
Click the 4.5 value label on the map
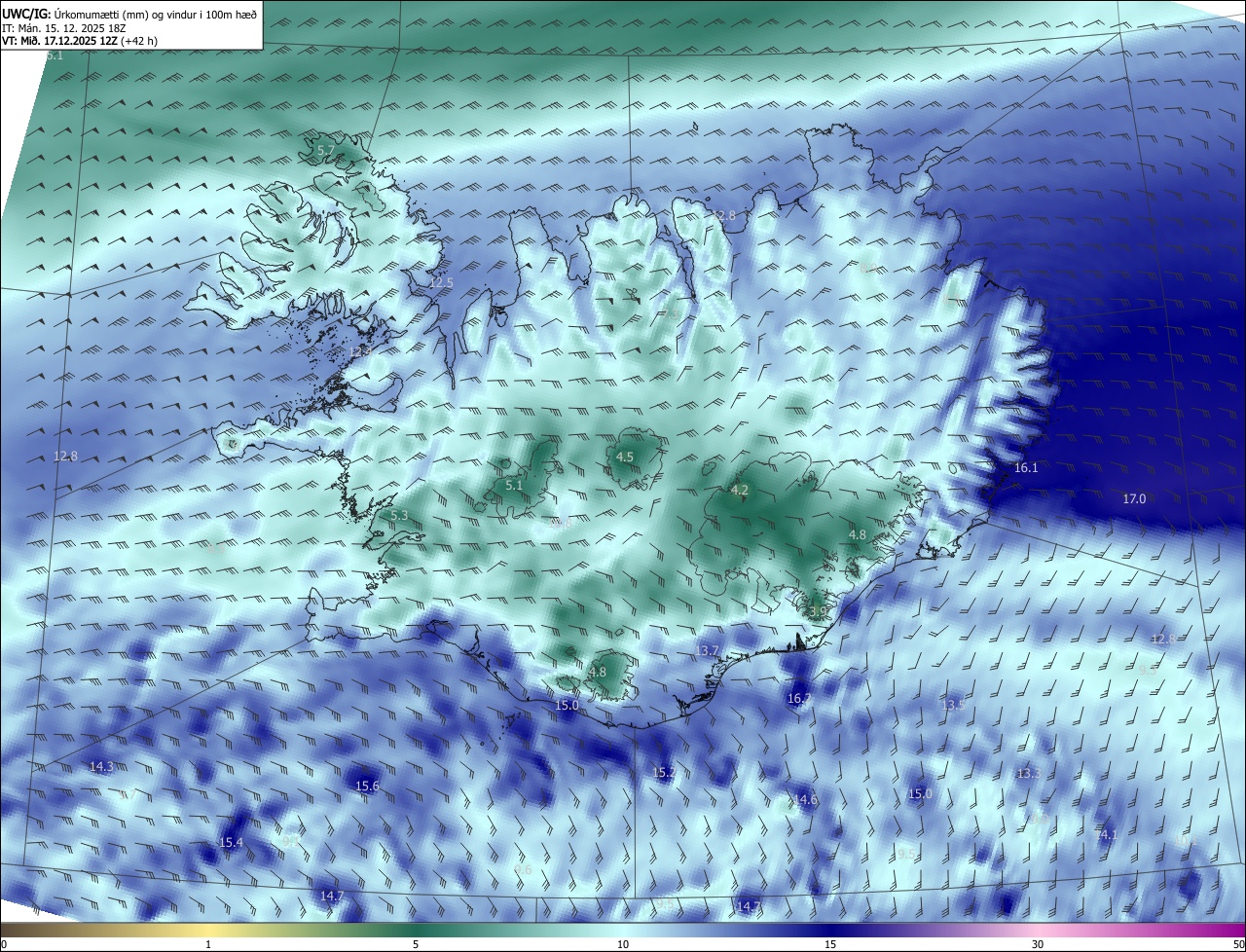point(625,457)
